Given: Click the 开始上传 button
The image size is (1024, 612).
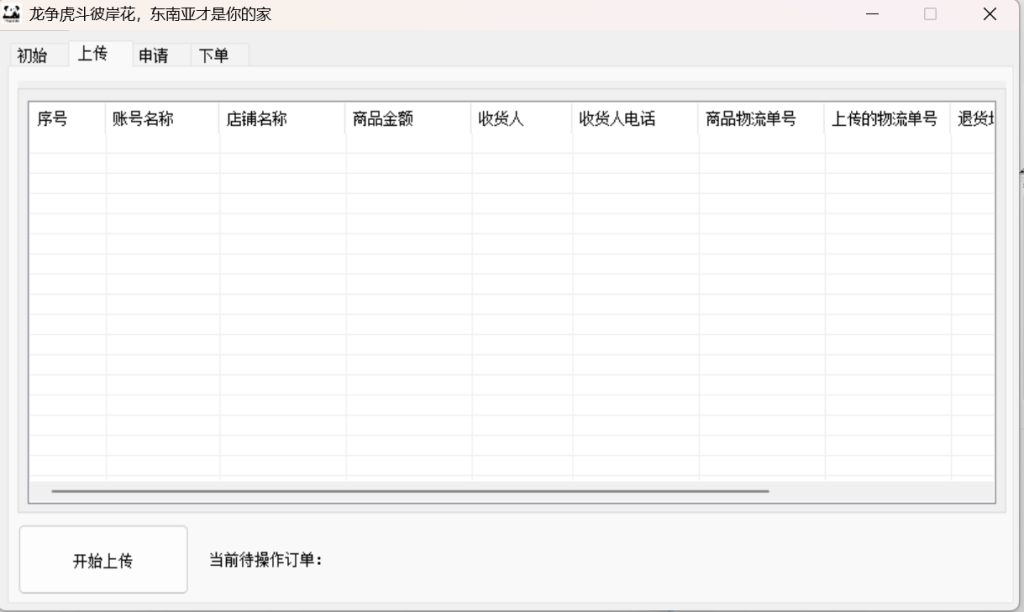Looking at the screenshot, I should click(x=103, y=560).
